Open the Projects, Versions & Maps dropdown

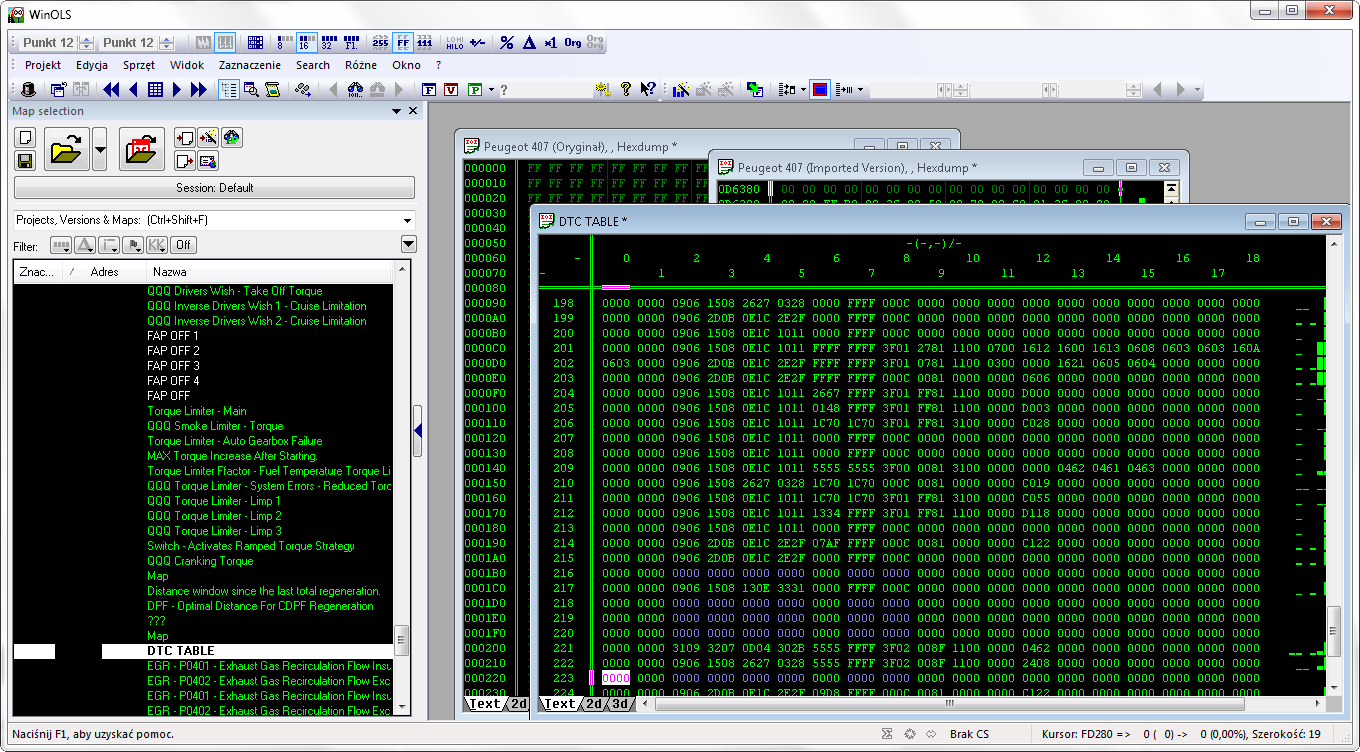(x=407, y=220)
